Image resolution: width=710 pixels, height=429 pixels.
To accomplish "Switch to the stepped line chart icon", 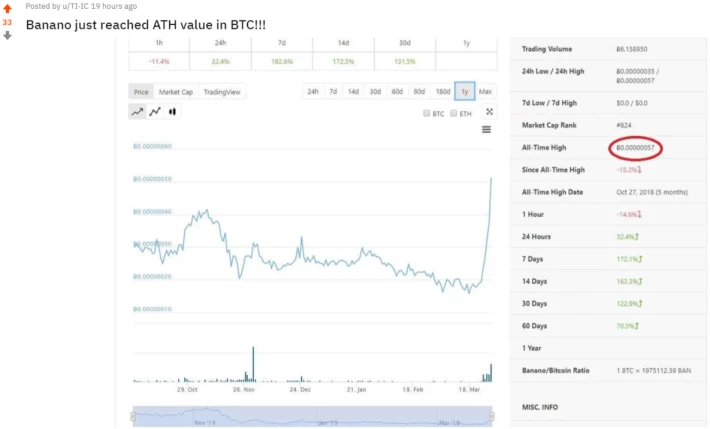I will pyautogui.click(x=155, y=111).
